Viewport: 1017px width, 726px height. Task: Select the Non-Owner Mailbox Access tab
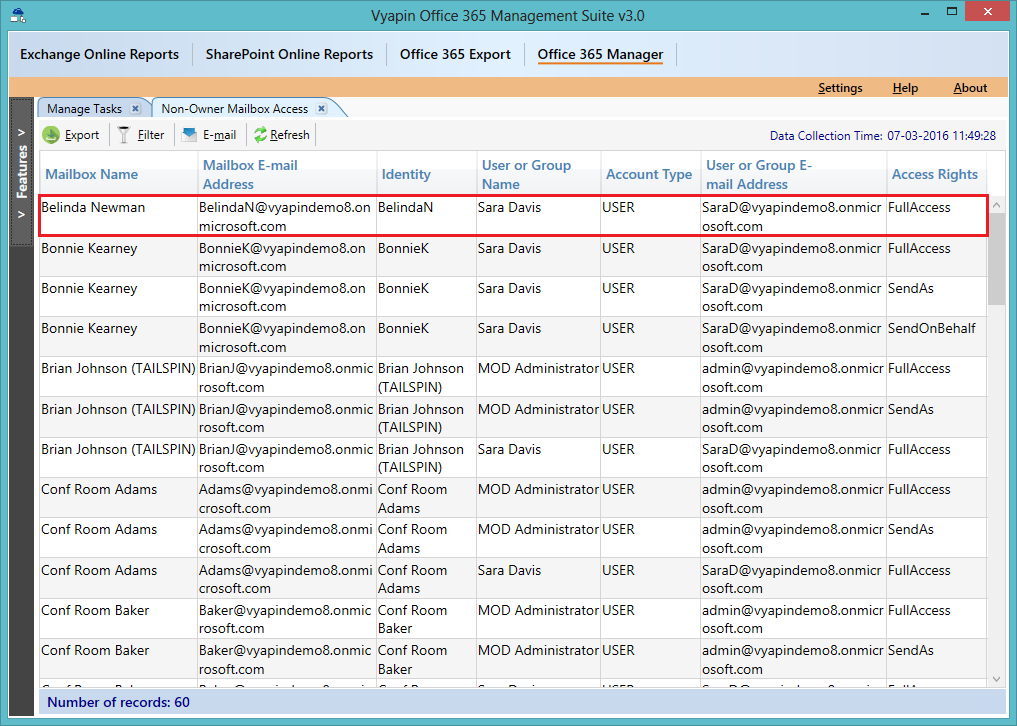234,108
